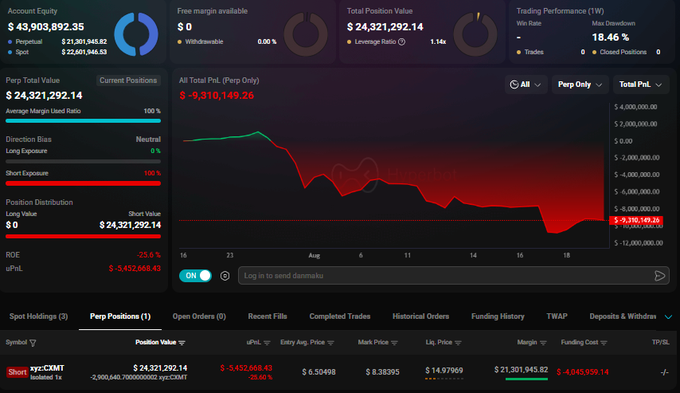Switch to Spot Holdings (3) tab
Viewport: 680px width, 393px height.
coord(39,316)
